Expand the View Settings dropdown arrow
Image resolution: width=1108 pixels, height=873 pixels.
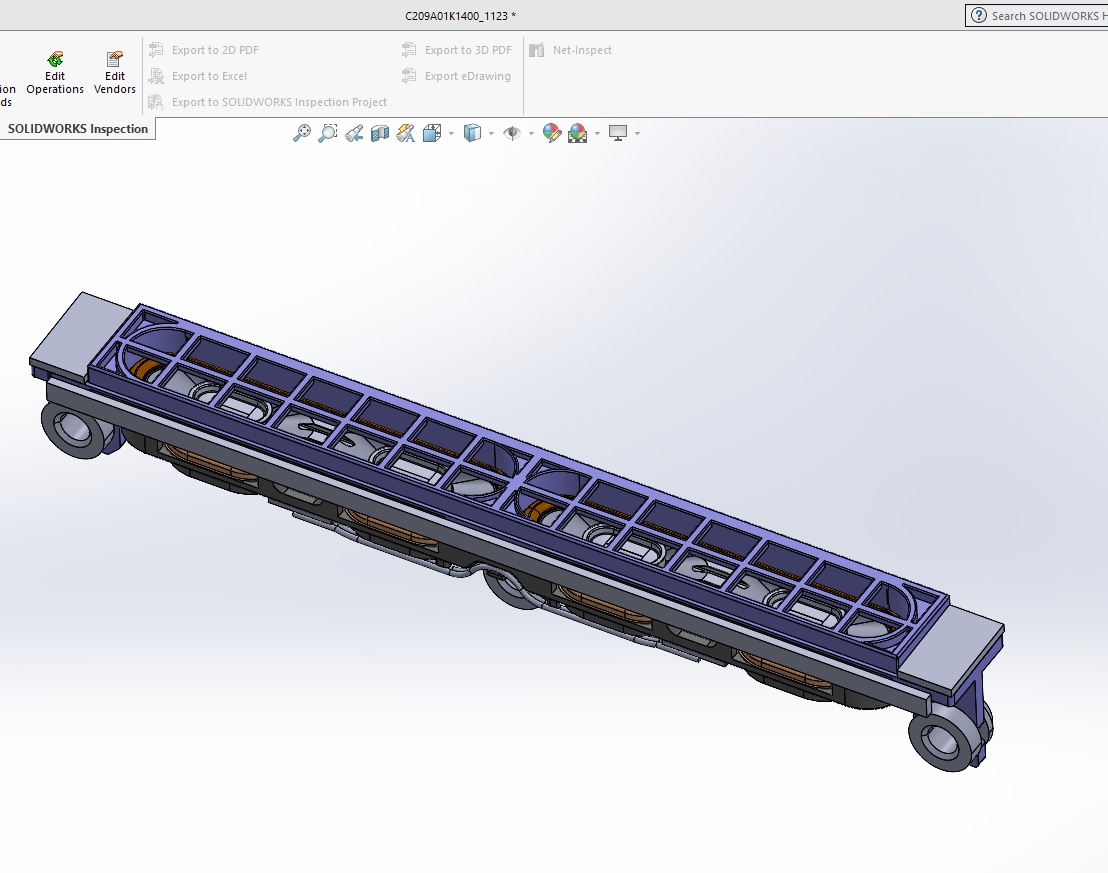[x=637, y=134]
